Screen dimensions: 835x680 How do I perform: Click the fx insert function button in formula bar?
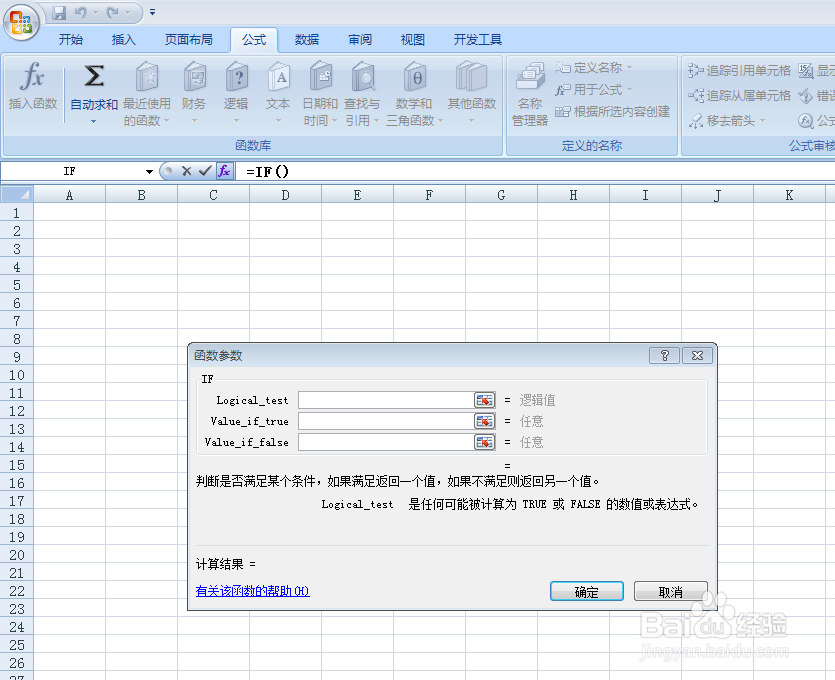pyautogui.click(x=225, y=171)
